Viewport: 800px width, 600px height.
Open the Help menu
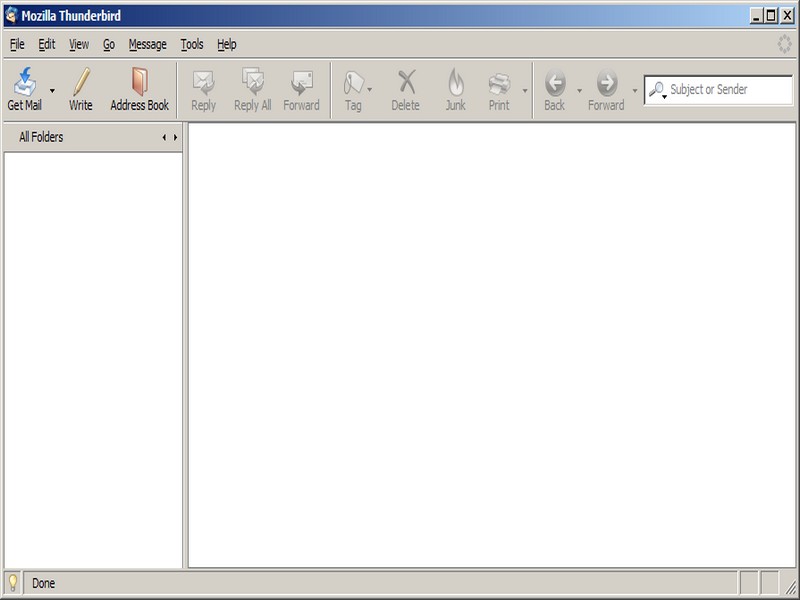227,44
